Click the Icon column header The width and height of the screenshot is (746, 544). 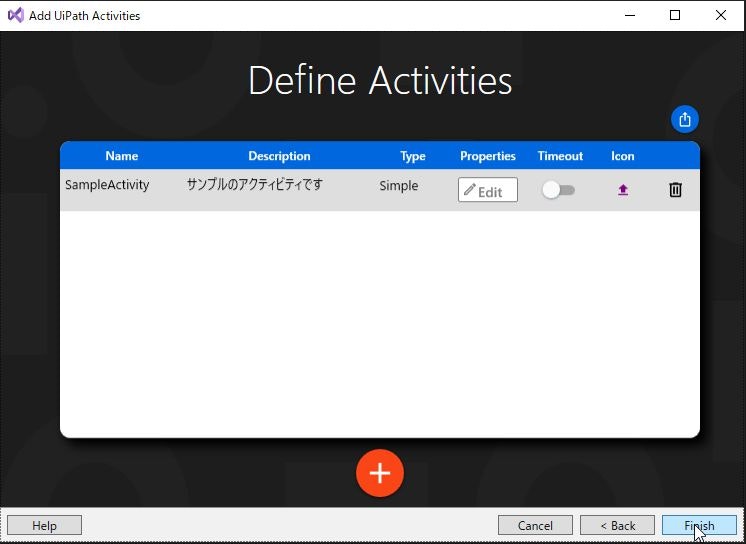pos(622,156)
